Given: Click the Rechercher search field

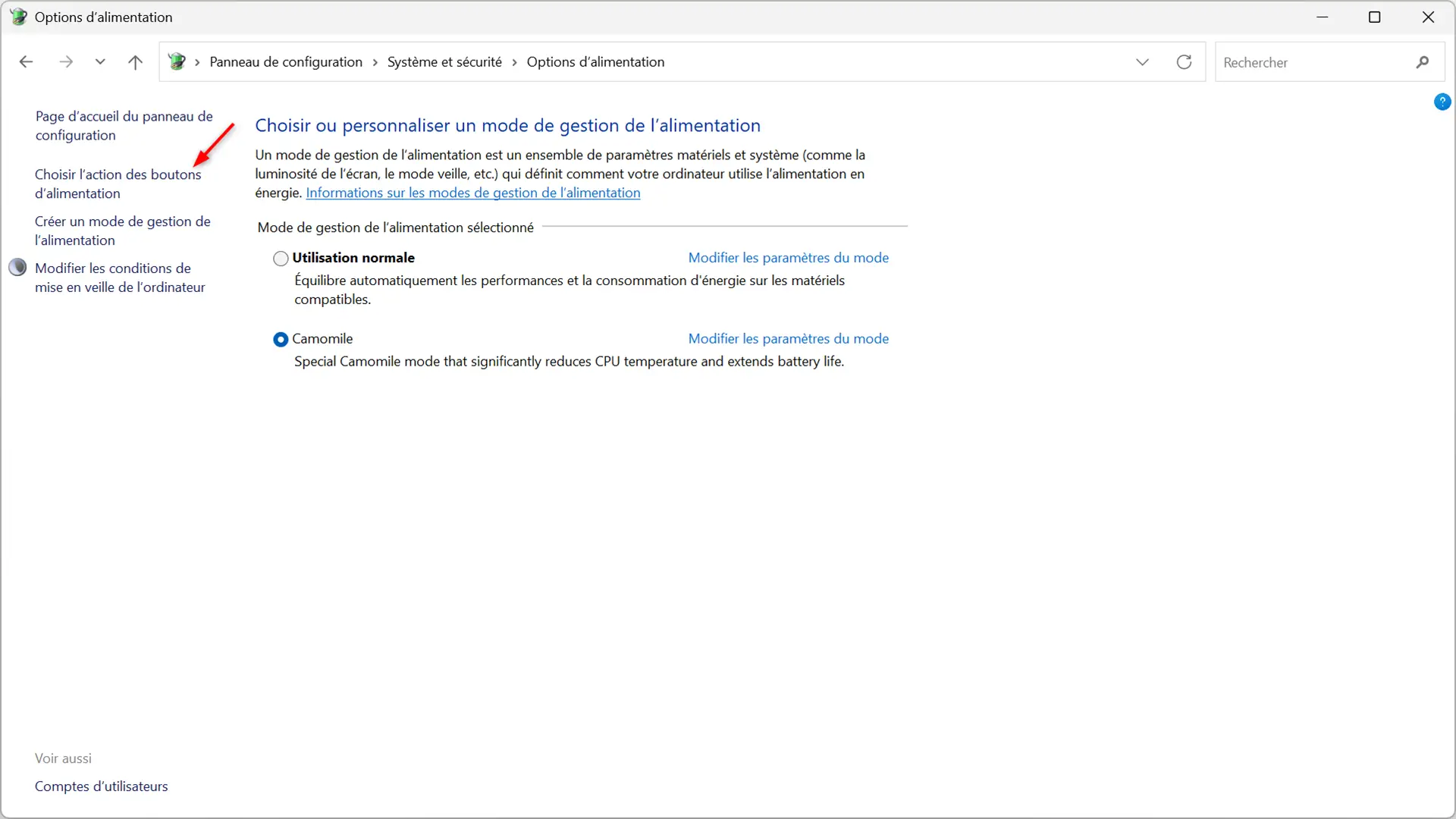Looking at the screenshot, I should click(x=1312, y=62).
